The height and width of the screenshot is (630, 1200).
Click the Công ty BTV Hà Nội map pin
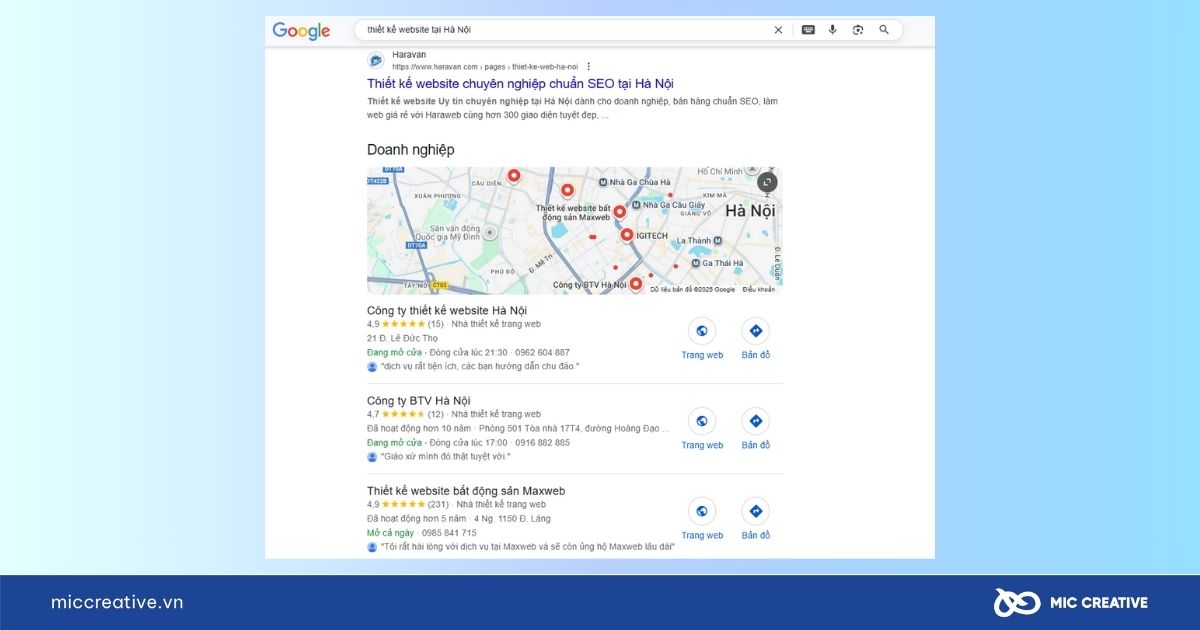(x=635, y=284)
